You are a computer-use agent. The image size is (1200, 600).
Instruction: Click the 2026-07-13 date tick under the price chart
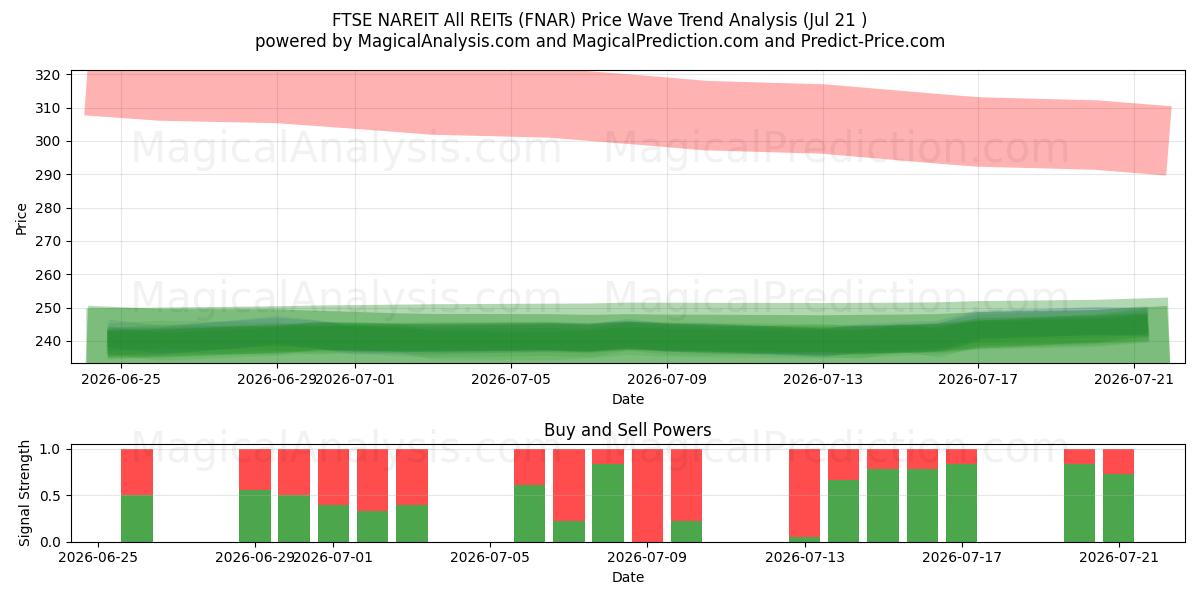[x=823, y=379]
